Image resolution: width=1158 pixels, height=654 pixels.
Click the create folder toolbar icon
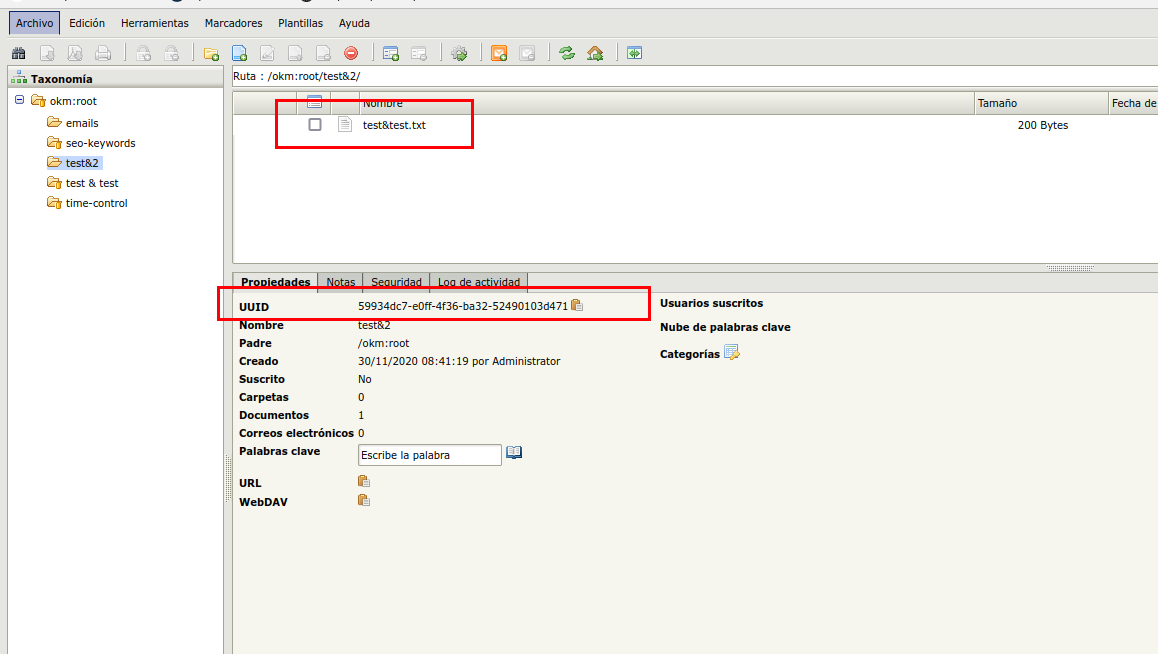pos(211,54)
